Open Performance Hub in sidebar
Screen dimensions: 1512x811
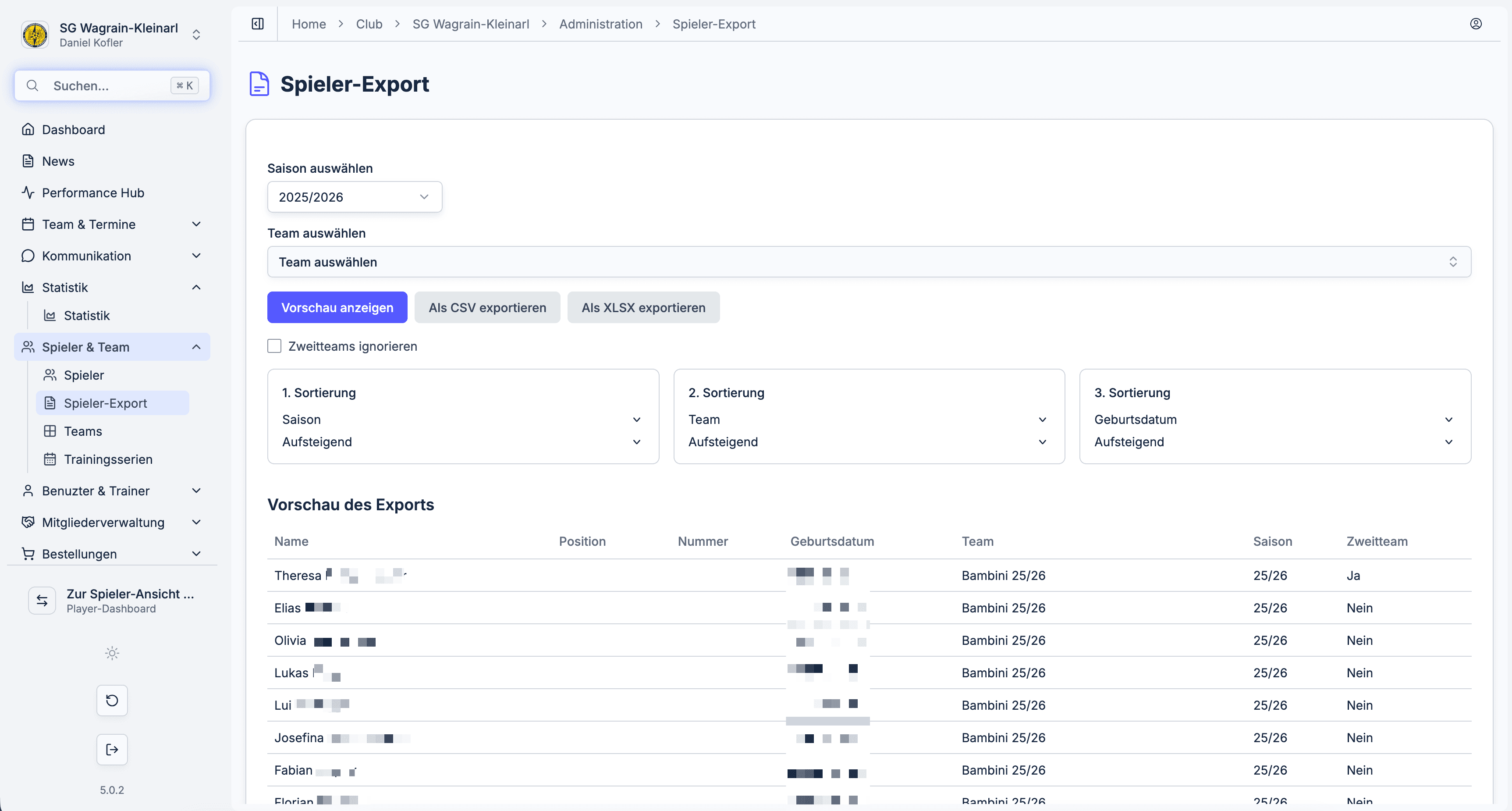(x=112, y=193)
